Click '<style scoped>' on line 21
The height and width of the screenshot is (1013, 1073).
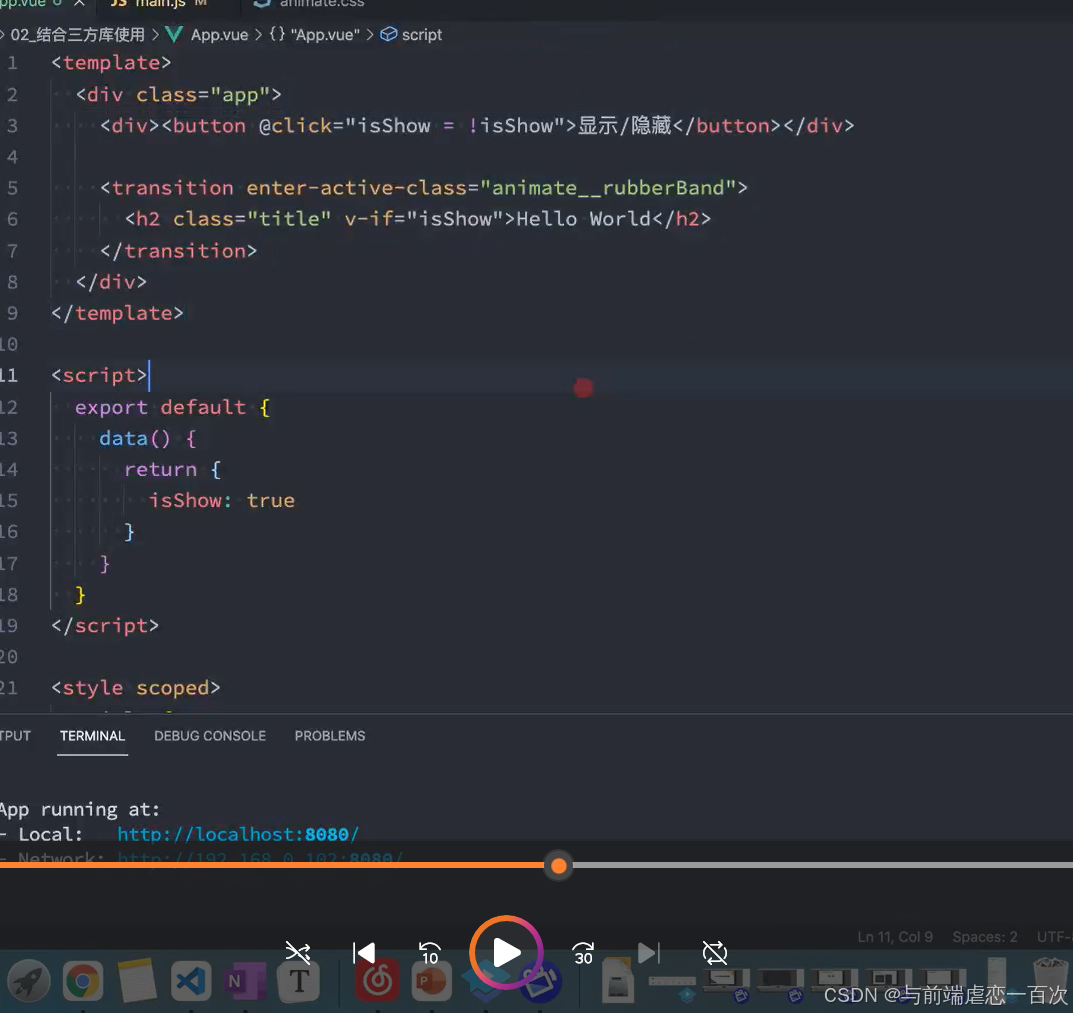(x=135, y=687)
